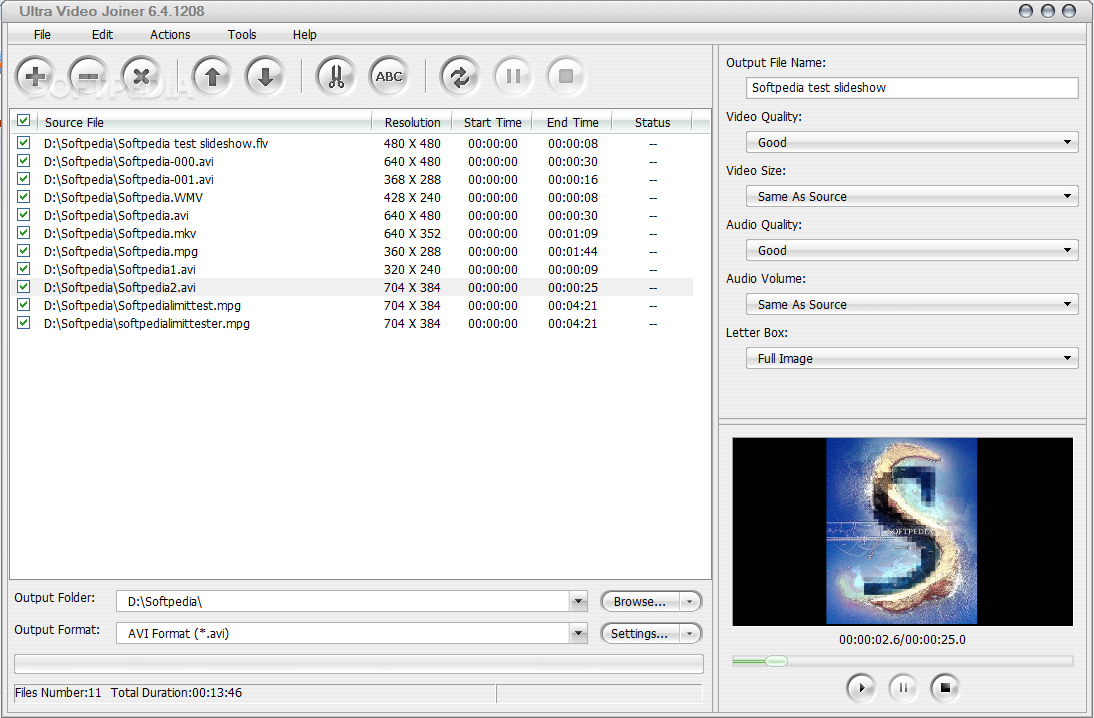Screen dimensions: 1094x718
Task: Sort by Resolution column header
Action: coord(412,122)
